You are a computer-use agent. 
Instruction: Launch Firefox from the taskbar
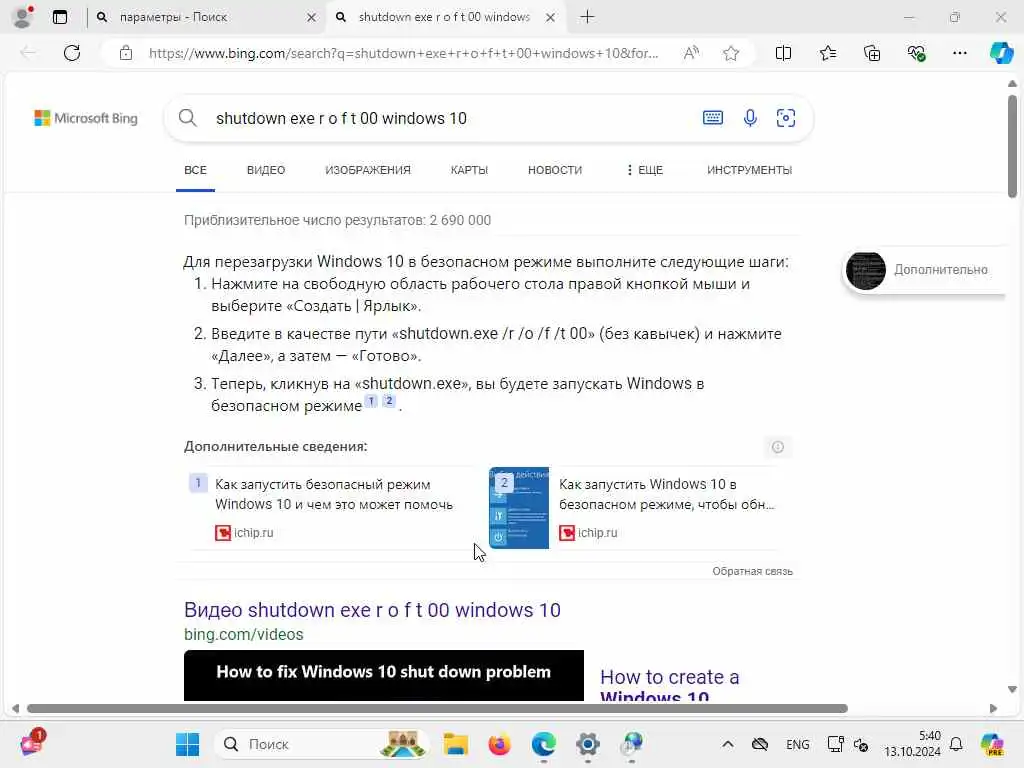click(x=500, y=744)
